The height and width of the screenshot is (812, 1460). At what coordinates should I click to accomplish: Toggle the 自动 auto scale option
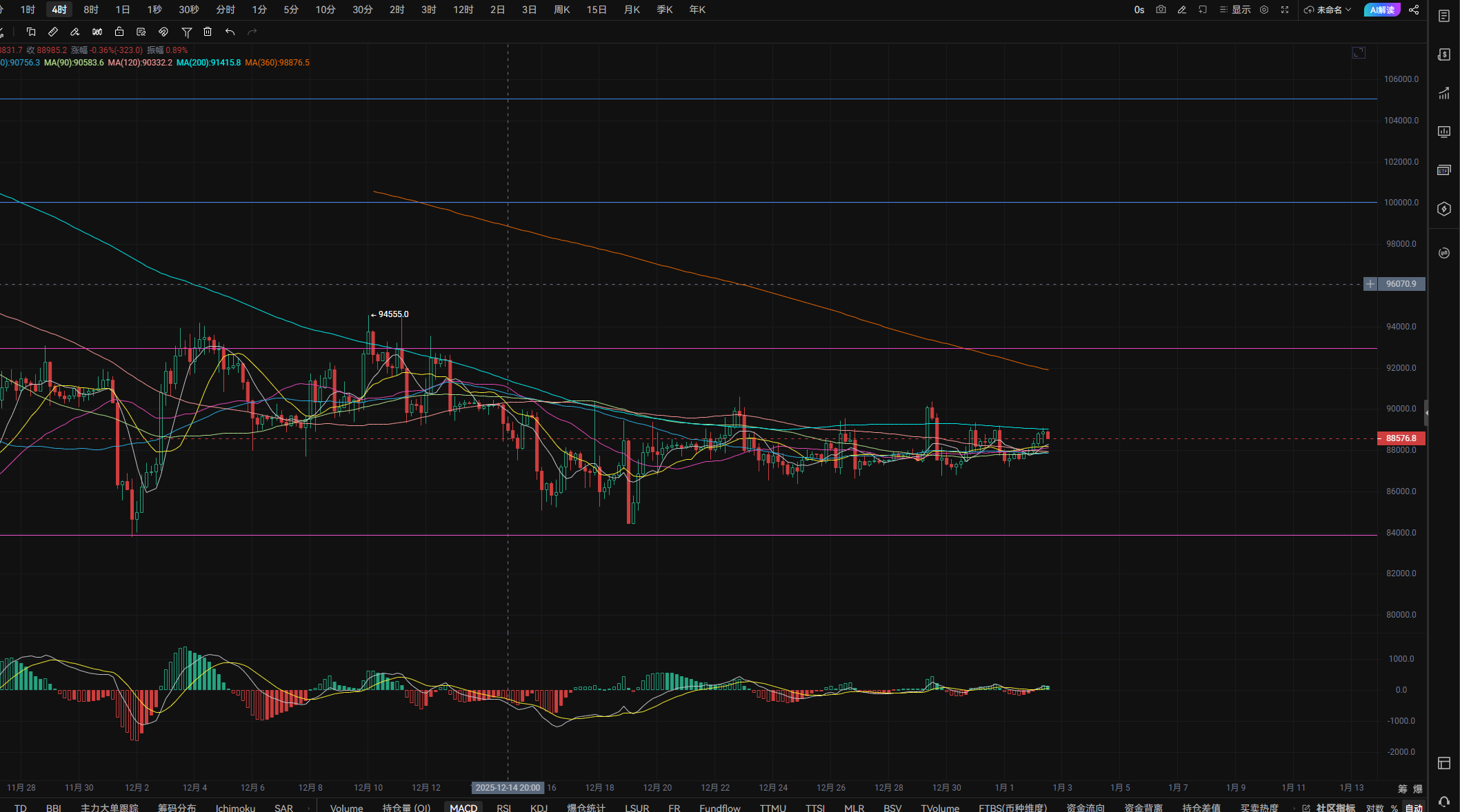coord(1414,807)
